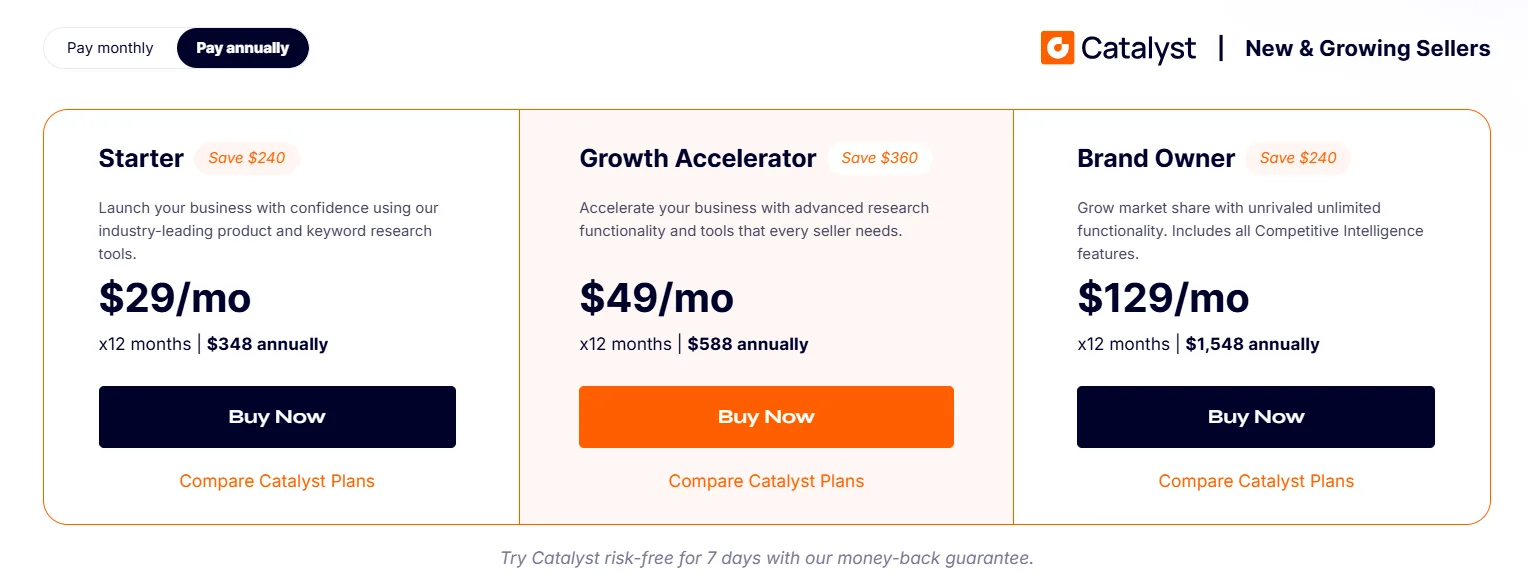Select the Pay annually billing option
Screen dimensions: 1528x577
click(x=242, y=48)
